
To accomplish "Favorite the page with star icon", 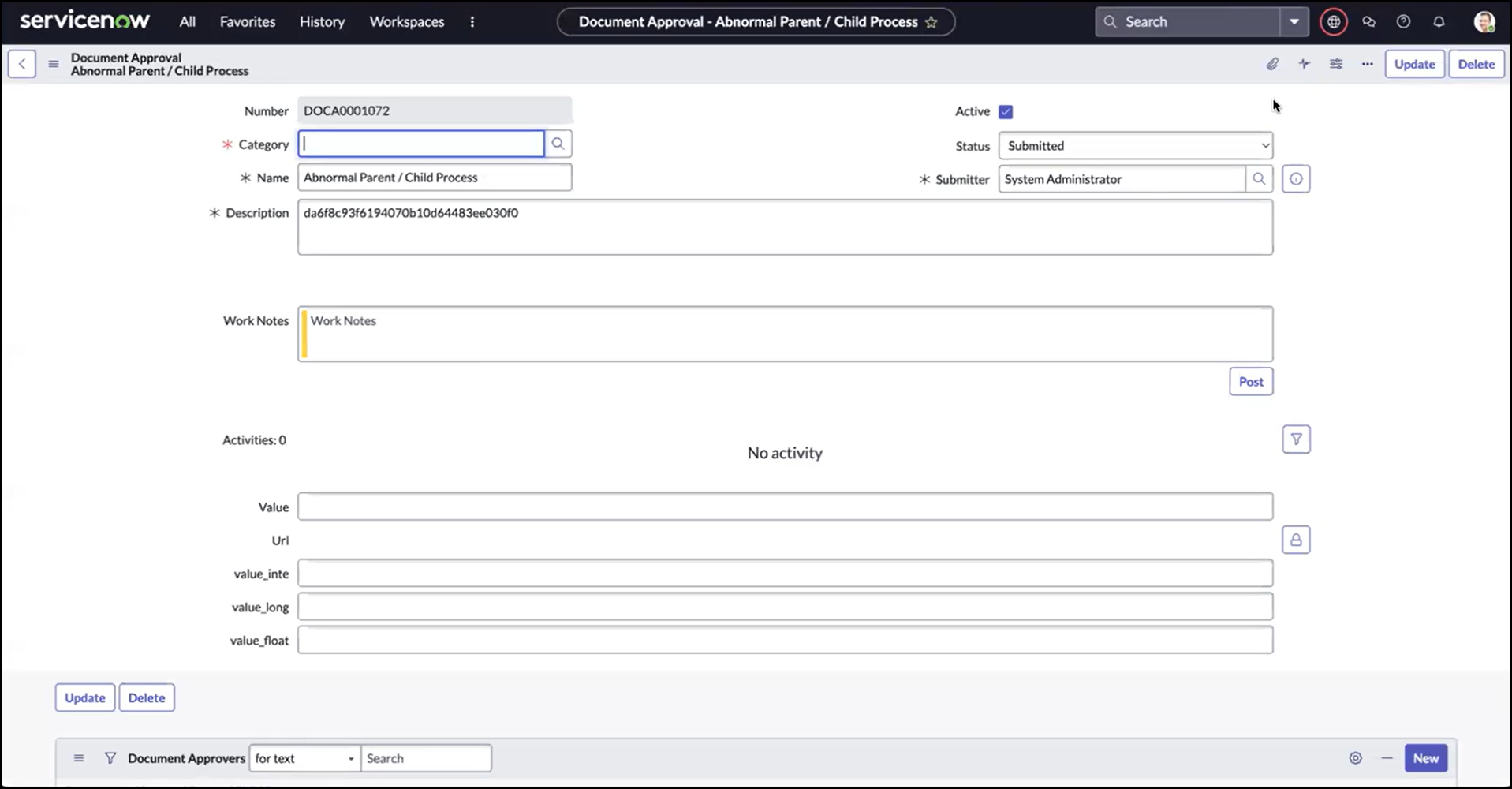I will pos(931,22).
